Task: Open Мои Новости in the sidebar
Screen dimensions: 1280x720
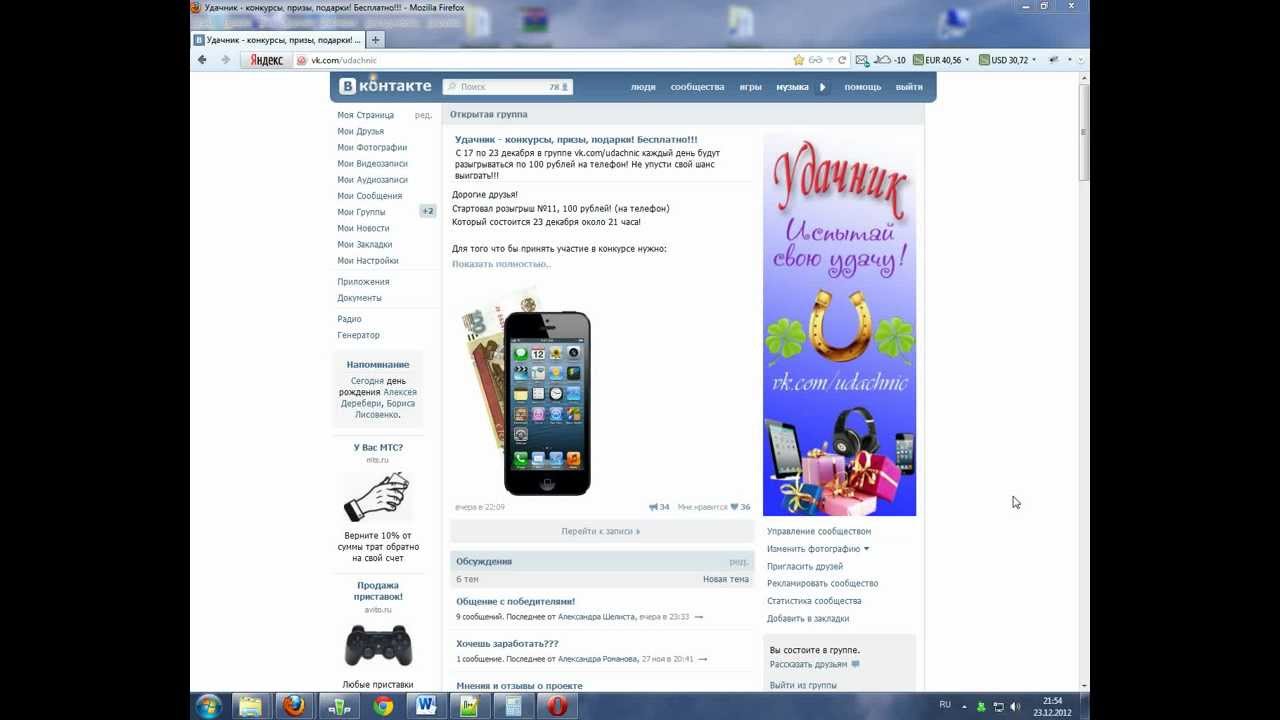Action: [363, 228]
